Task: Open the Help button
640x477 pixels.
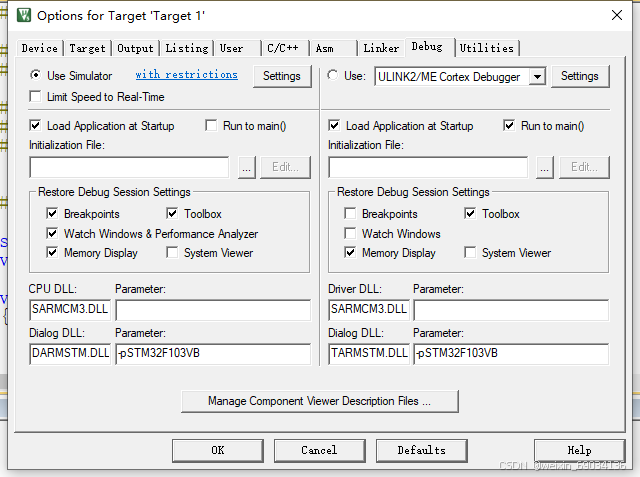Action: [580, 450]
